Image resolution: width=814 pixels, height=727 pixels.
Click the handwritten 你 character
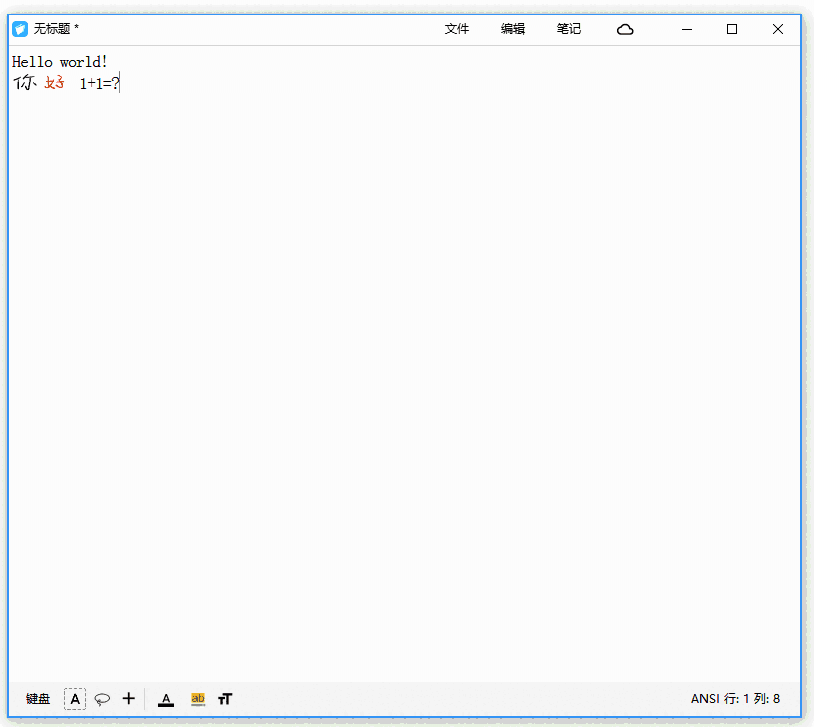(25, 82)
